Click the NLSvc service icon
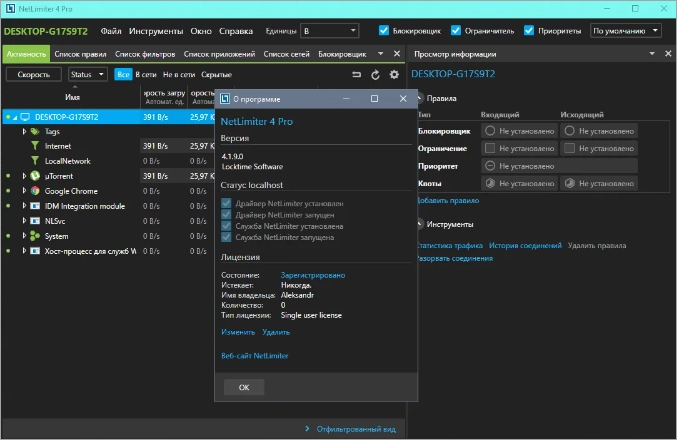Image resolution: width=677 pixels, height=440 pixels. click(35, 221)
